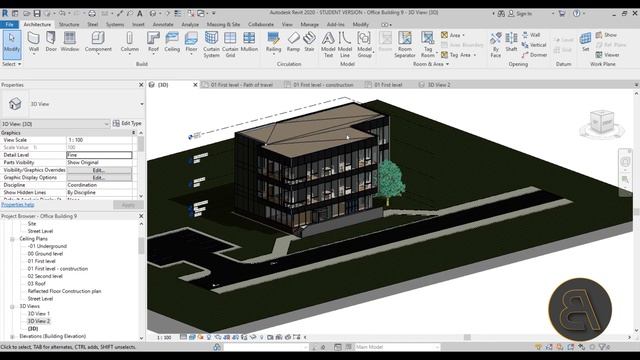
Task: Select the Ceiling tool
Action: click(x=172, y=42)
